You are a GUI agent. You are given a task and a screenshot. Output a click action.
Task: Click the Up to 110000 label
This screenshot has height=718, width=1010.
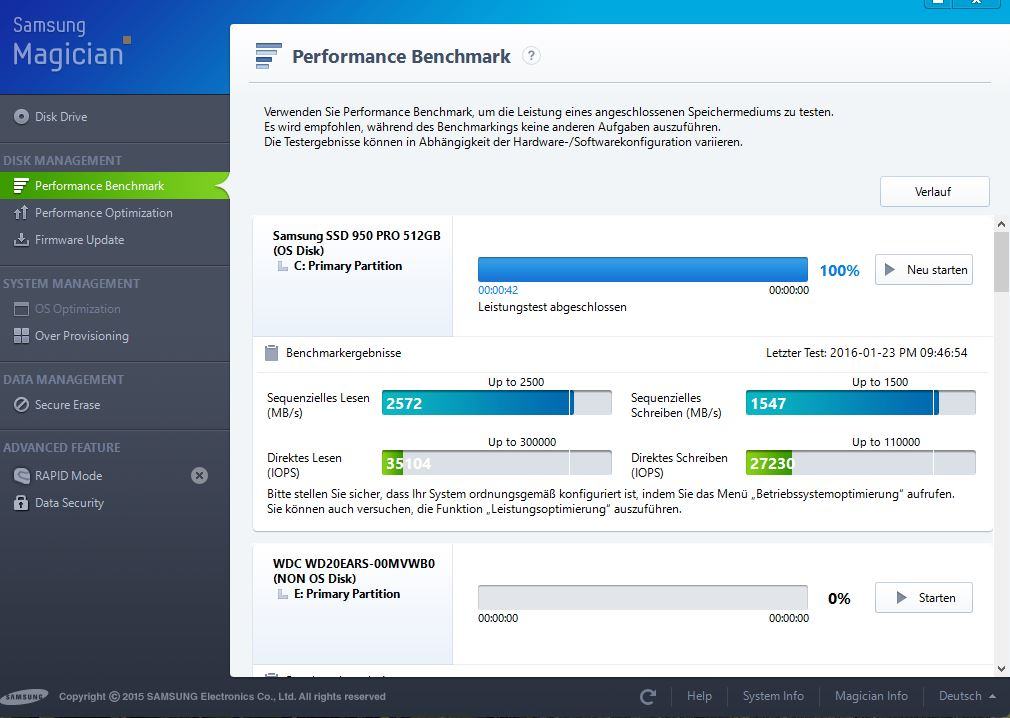886,442
